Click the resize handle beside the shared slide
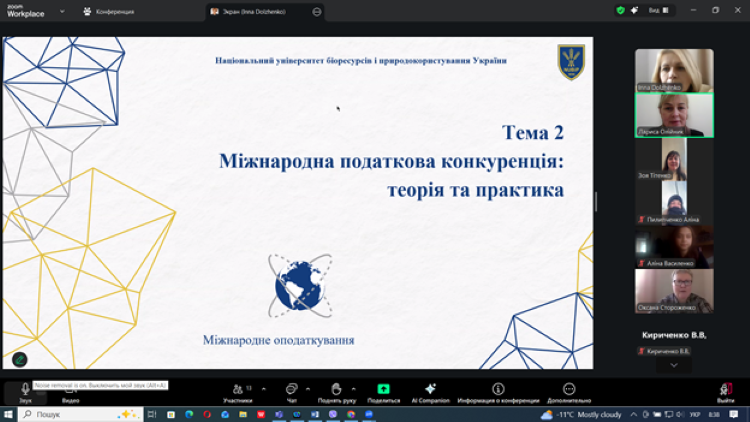 click(596, 202)
